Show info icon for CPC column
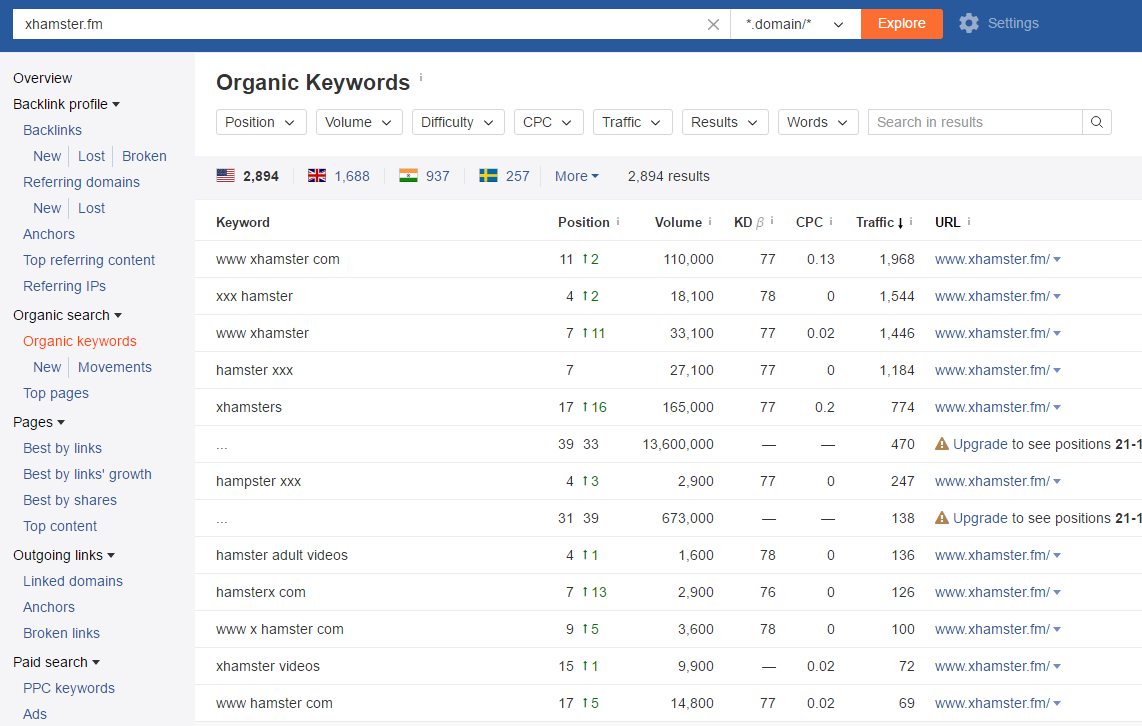 click(x=831, y=221)
